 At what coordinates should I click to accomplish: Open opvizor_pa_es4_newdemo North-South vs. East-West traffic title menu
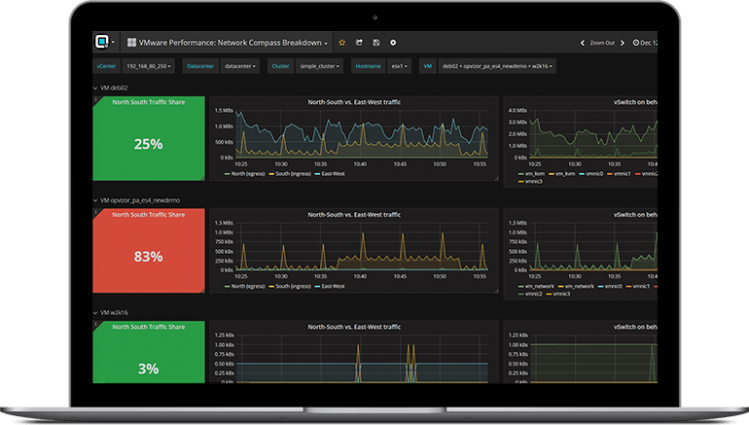(354, 215)
